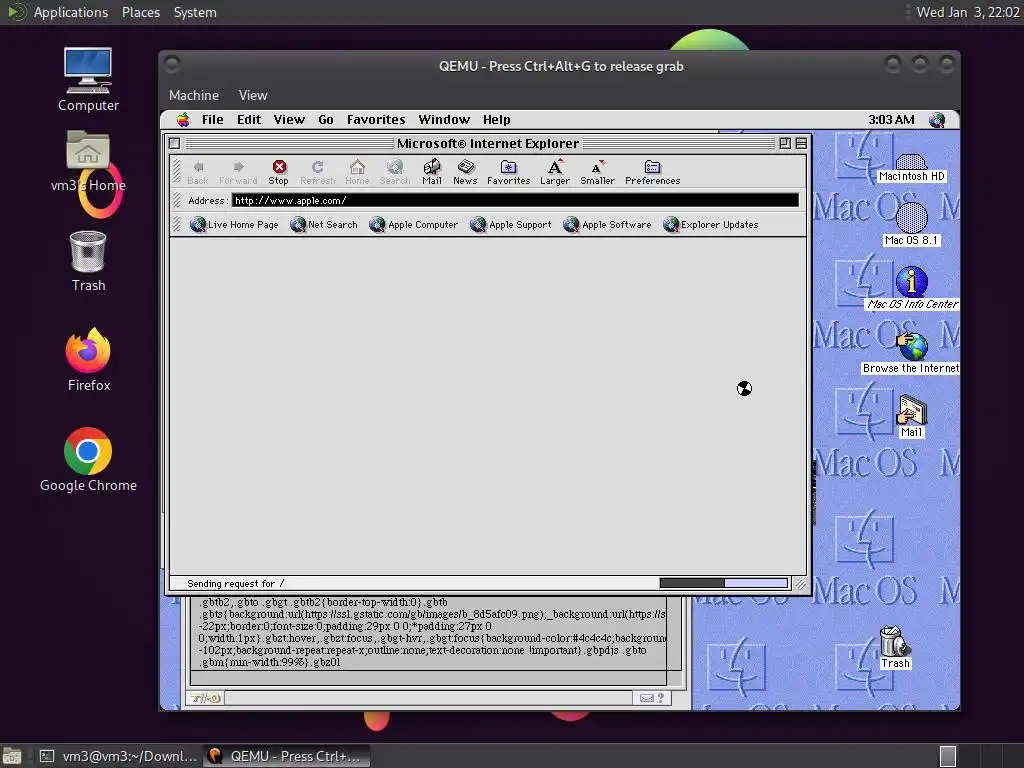Screen dimensions: 1024x768
Task: Click the QEMU taskbar item
Action: pyautogui.click(x=286, y=756)
